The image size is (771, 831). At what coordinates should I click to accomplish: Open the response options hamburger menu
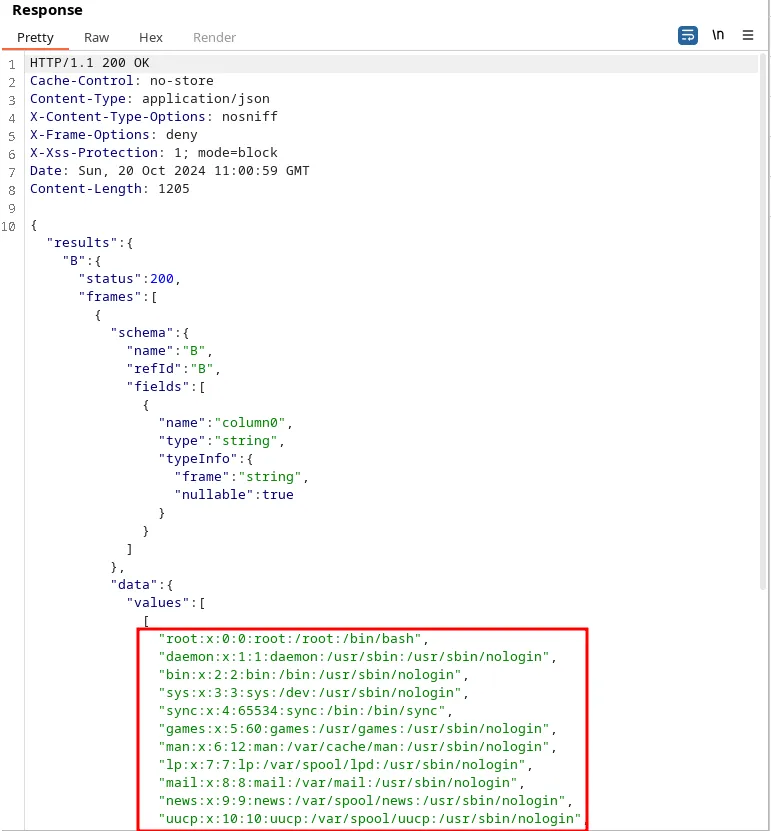pyautogui.click(x=748, y=35)
